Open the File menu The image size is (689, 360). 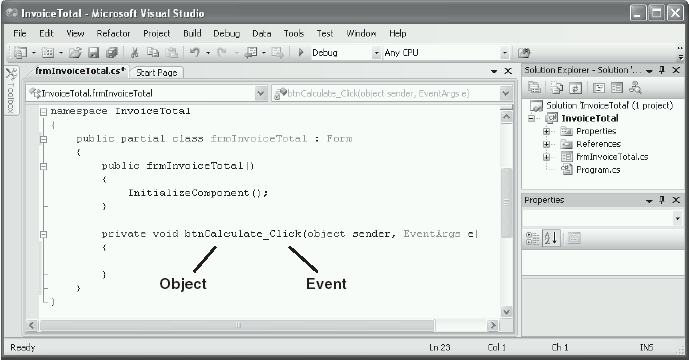click(x=20, y=33)
